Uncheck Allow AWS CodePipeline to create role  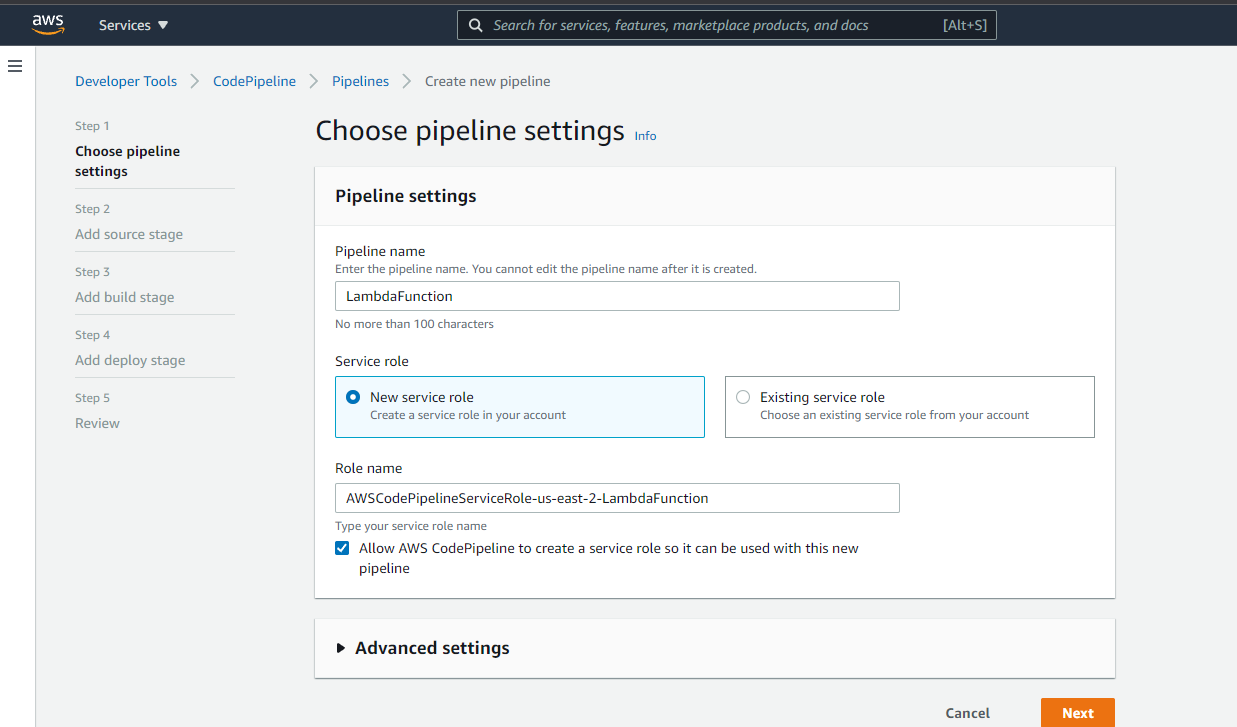click(x=343, y=548)
